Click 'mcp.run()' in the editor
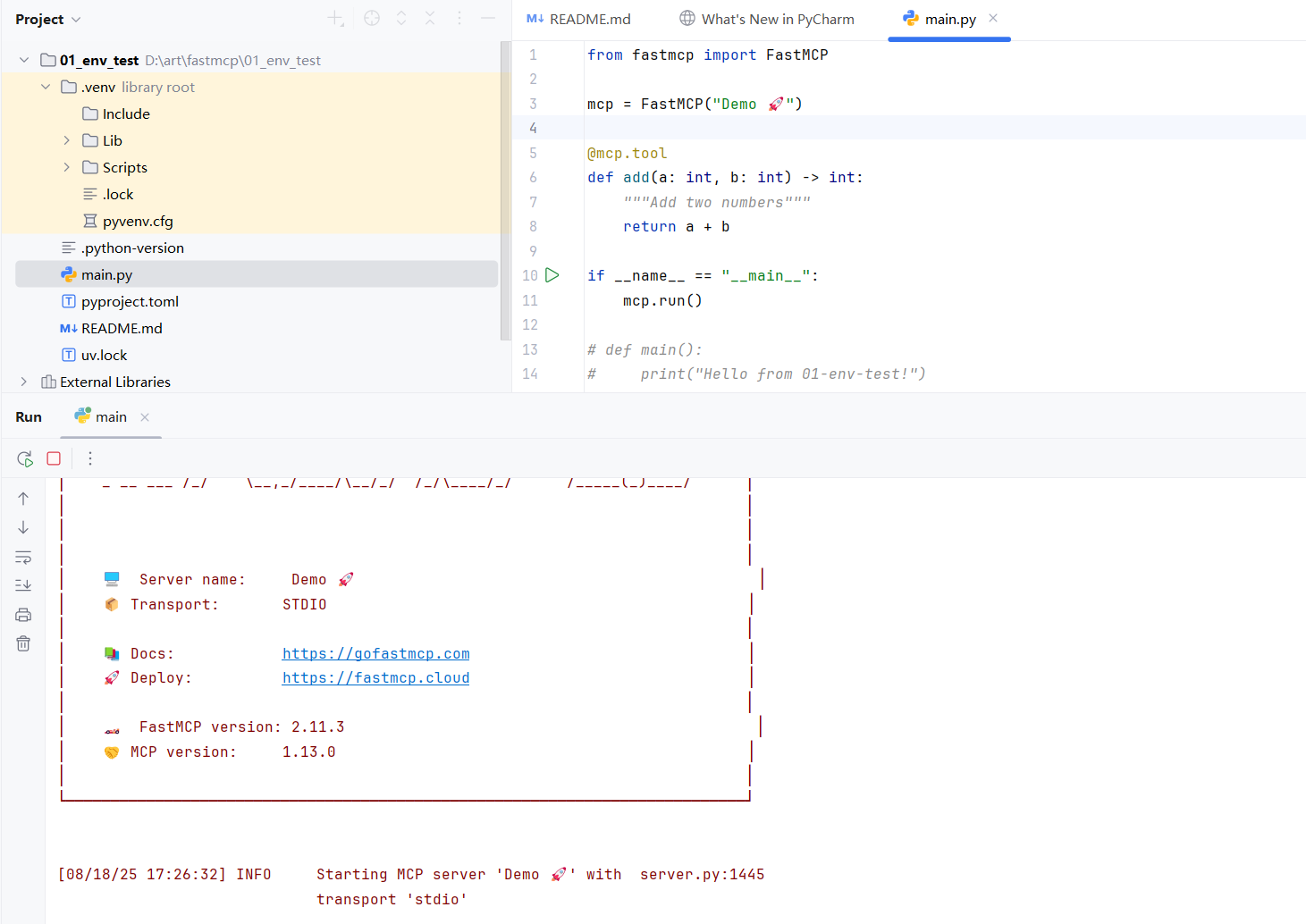 pos(662,300)
